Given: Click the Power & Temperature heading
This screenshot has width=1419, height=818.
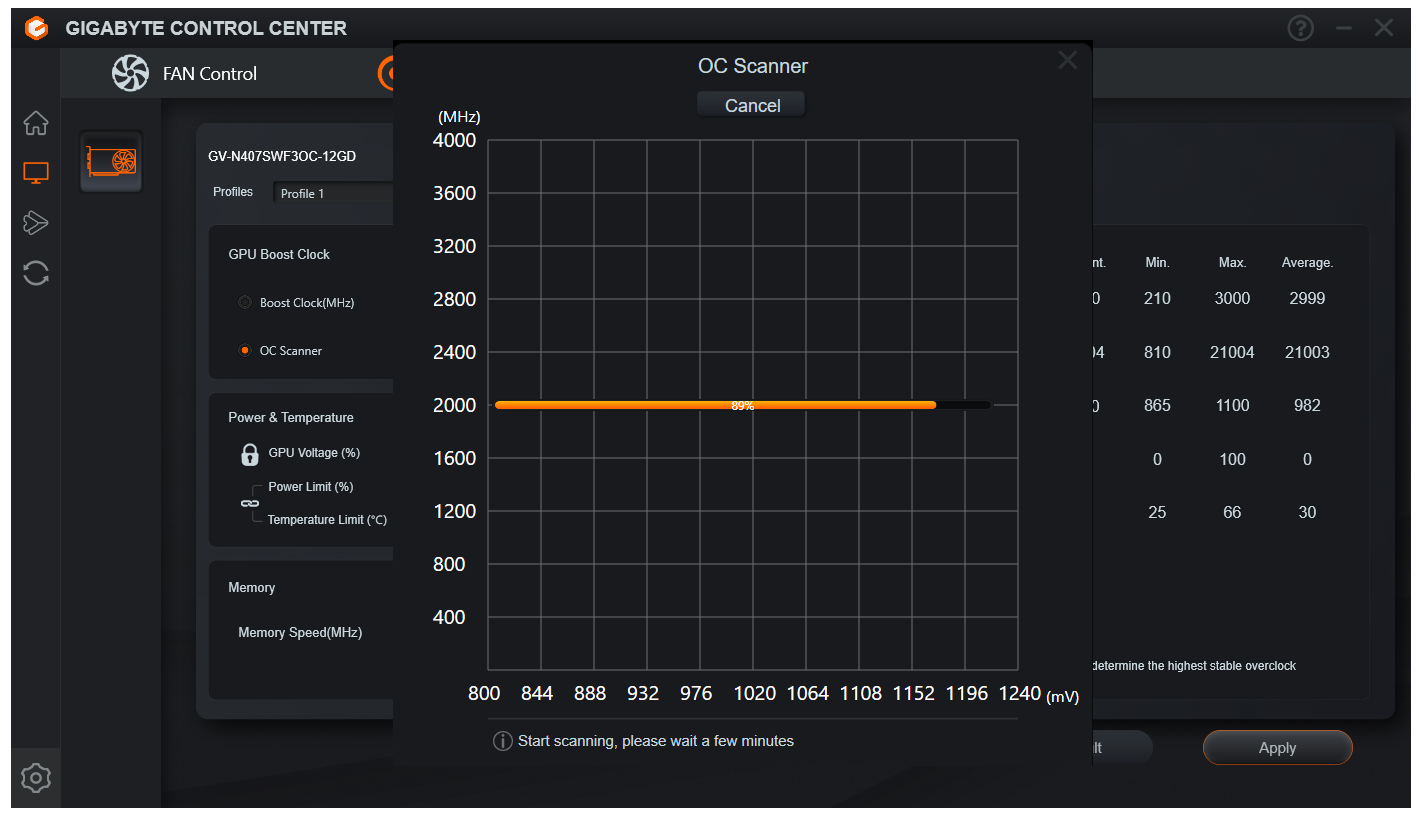Looking at the screenshot, I should 291,418.
